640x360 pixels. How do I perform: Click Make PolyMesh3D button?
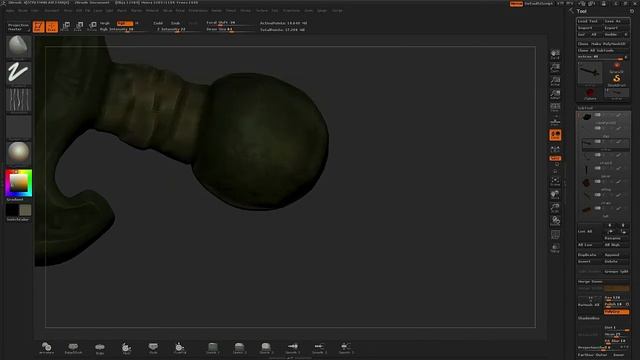(609, 44)
